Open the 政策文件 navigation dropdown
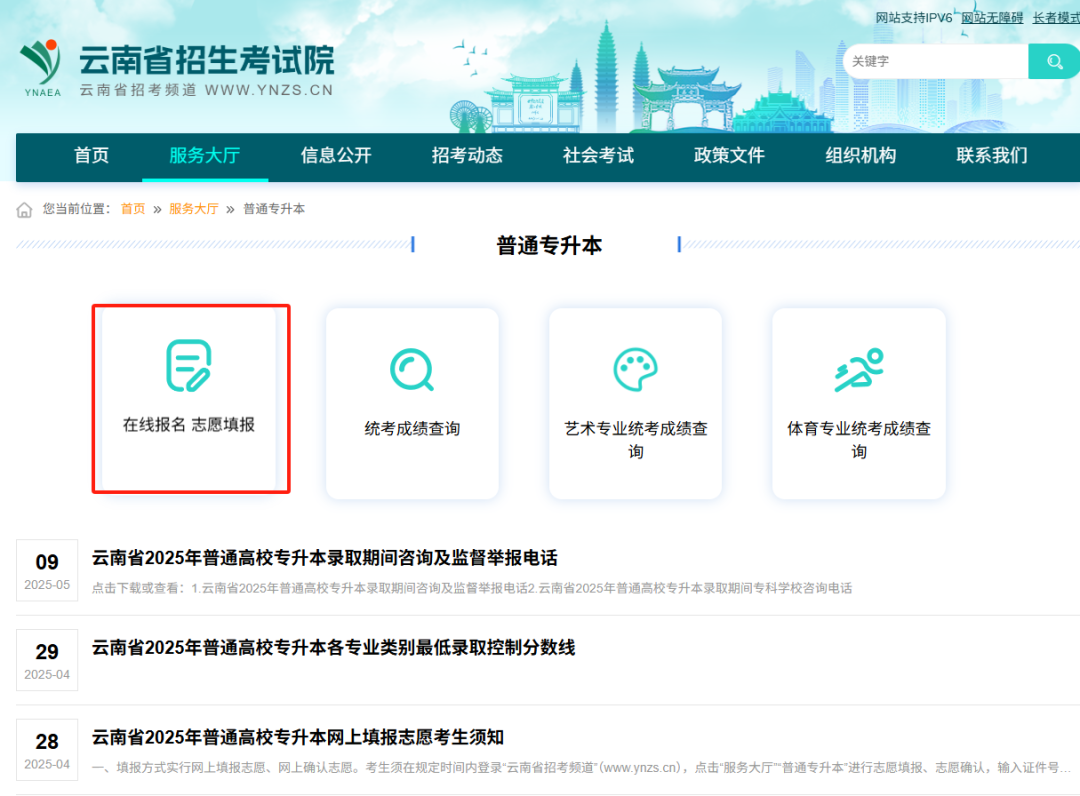The image size is (1080, 796). (x=728, y=157)
